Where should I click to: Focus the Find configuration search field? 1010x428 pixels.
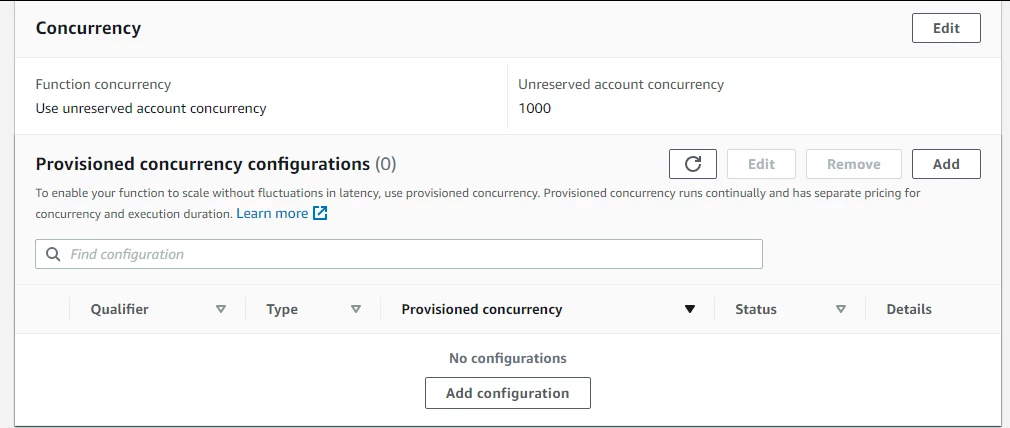coord(400,254)
